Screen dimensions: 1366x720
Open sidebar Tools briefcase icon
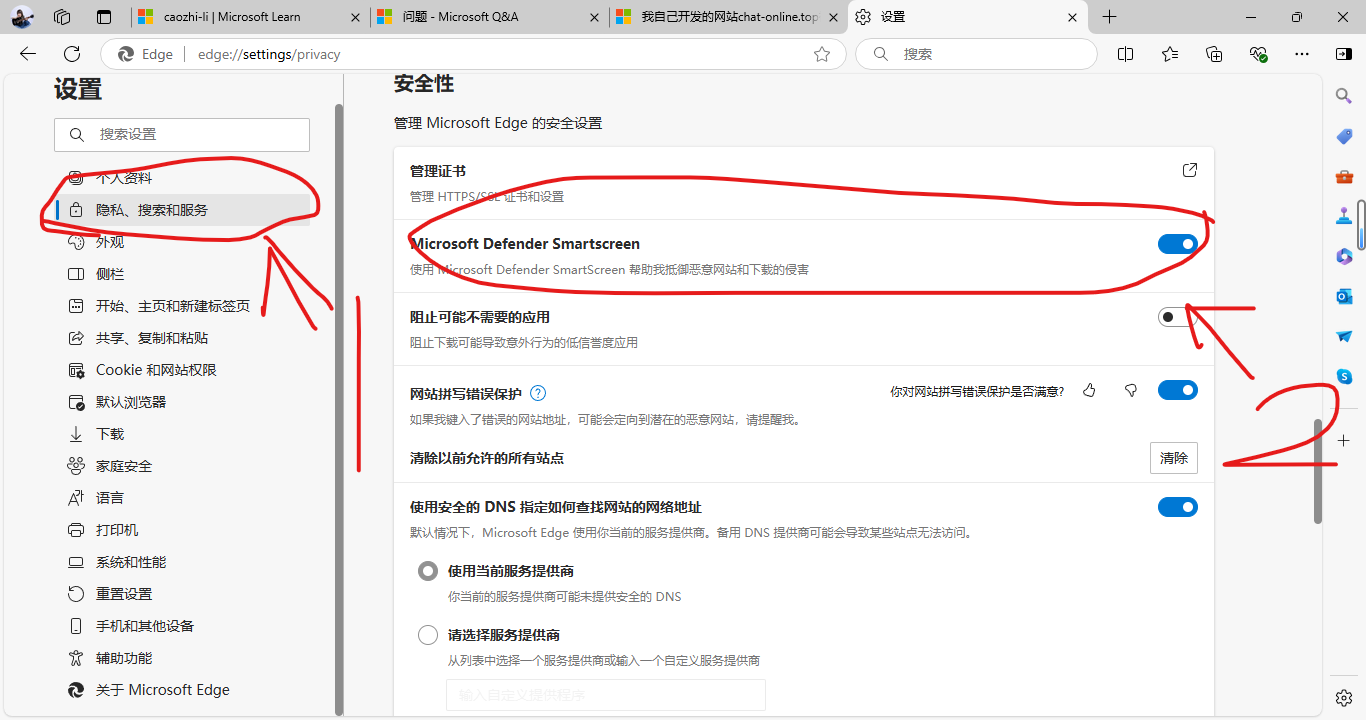coord(1344,176)
